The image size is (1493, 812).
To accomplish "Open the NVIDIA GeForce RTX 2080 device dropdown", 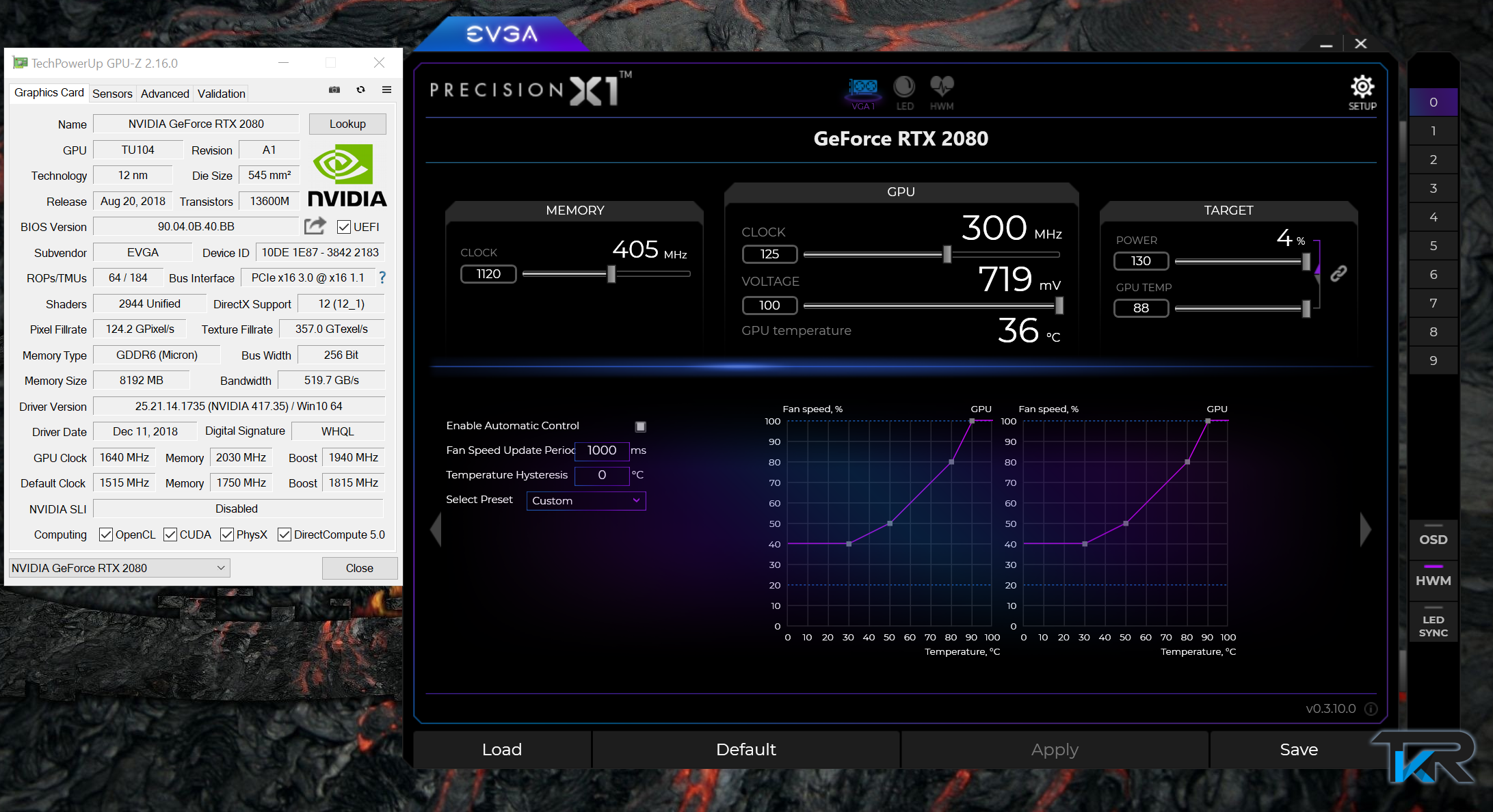I will click(x=119, y=568).
